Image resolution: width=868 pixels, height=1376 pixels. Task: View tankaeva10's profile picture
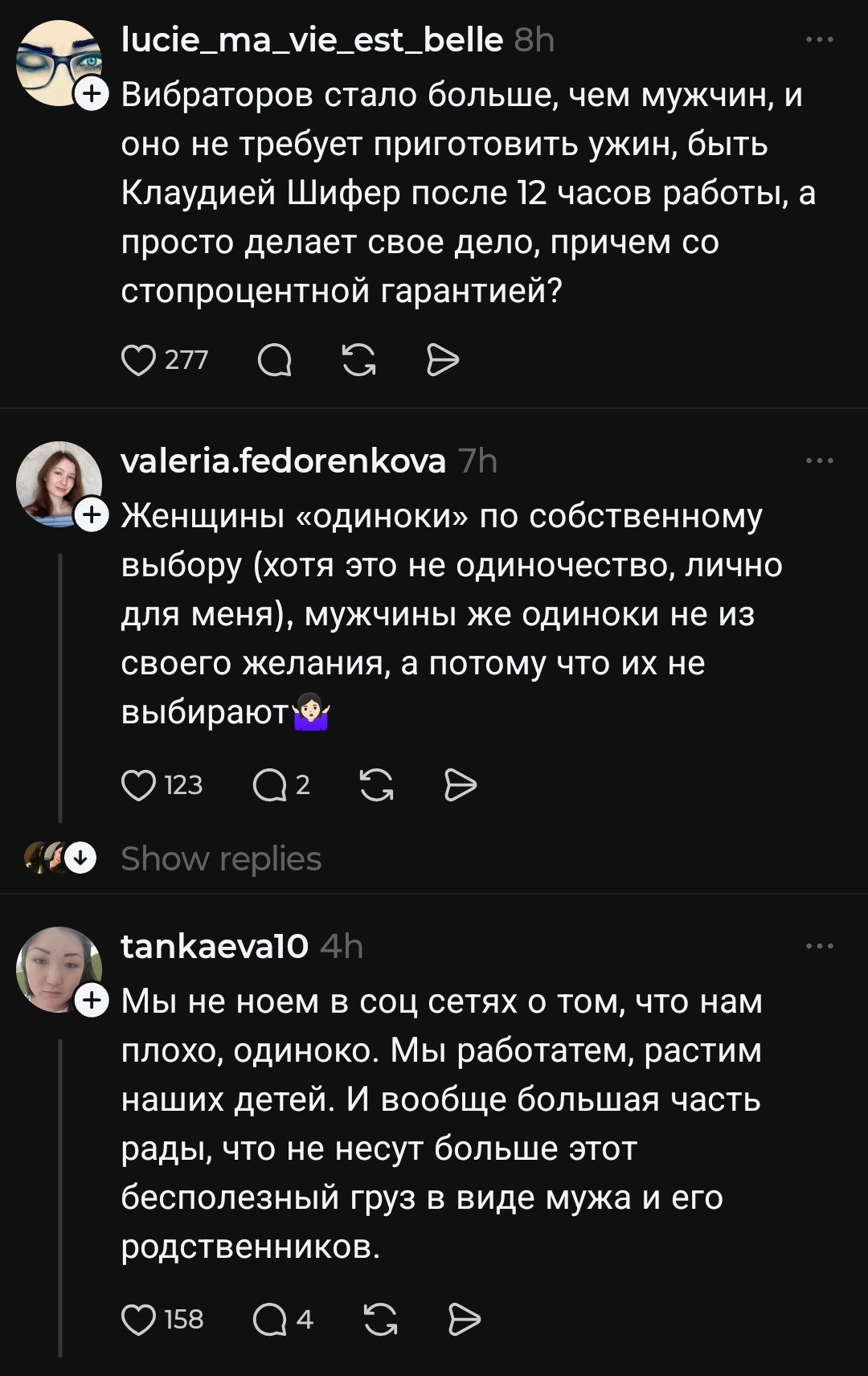pyautogui.click(x=58, y=969)
